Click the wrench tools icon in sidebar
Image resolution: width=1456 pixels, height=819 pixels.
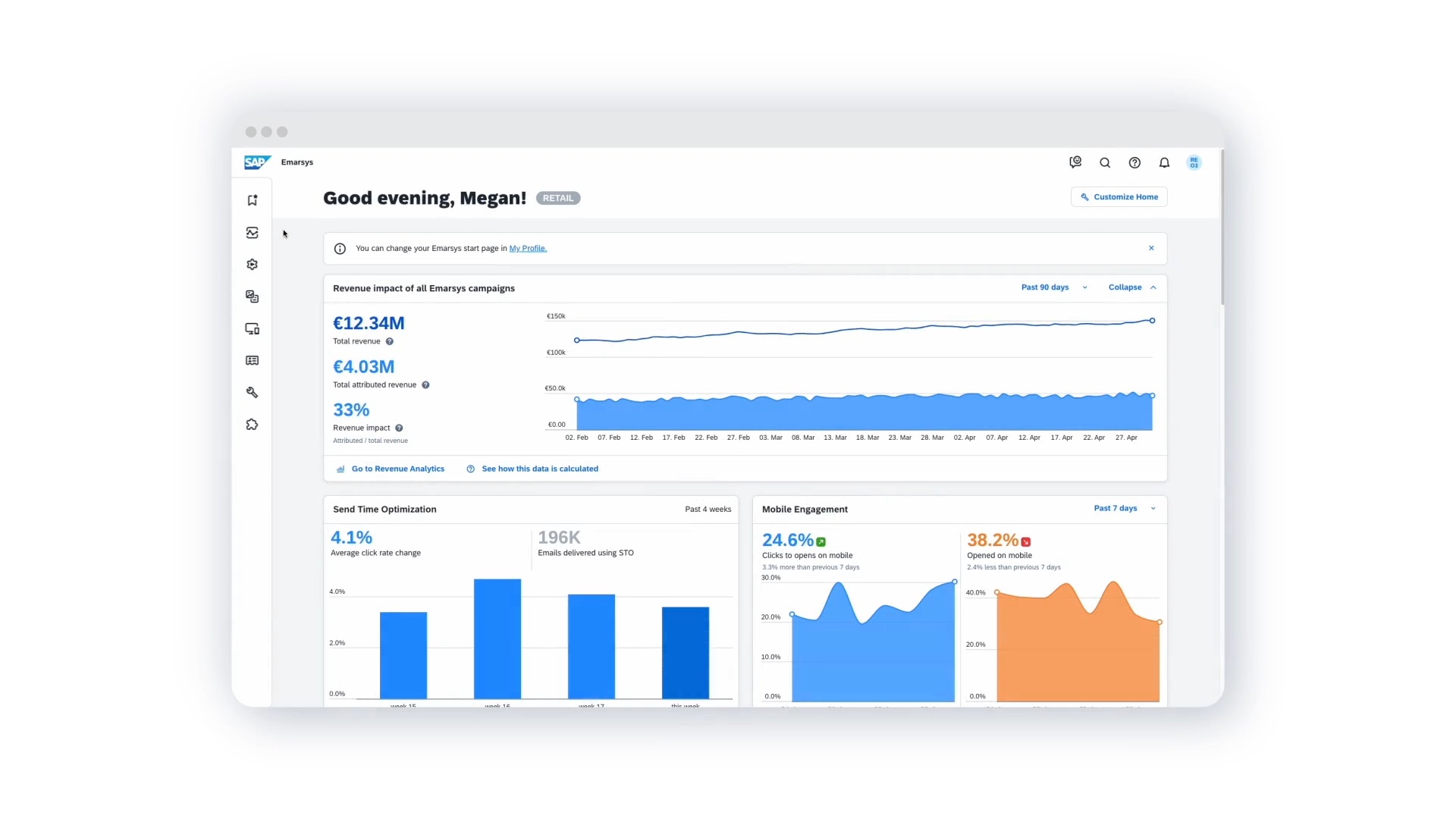pos(253,393)
